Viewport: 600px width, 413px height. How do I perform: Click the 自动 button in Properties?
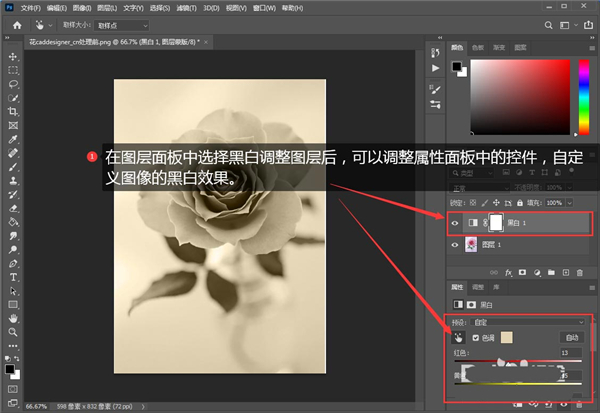(x=570, y=338)
